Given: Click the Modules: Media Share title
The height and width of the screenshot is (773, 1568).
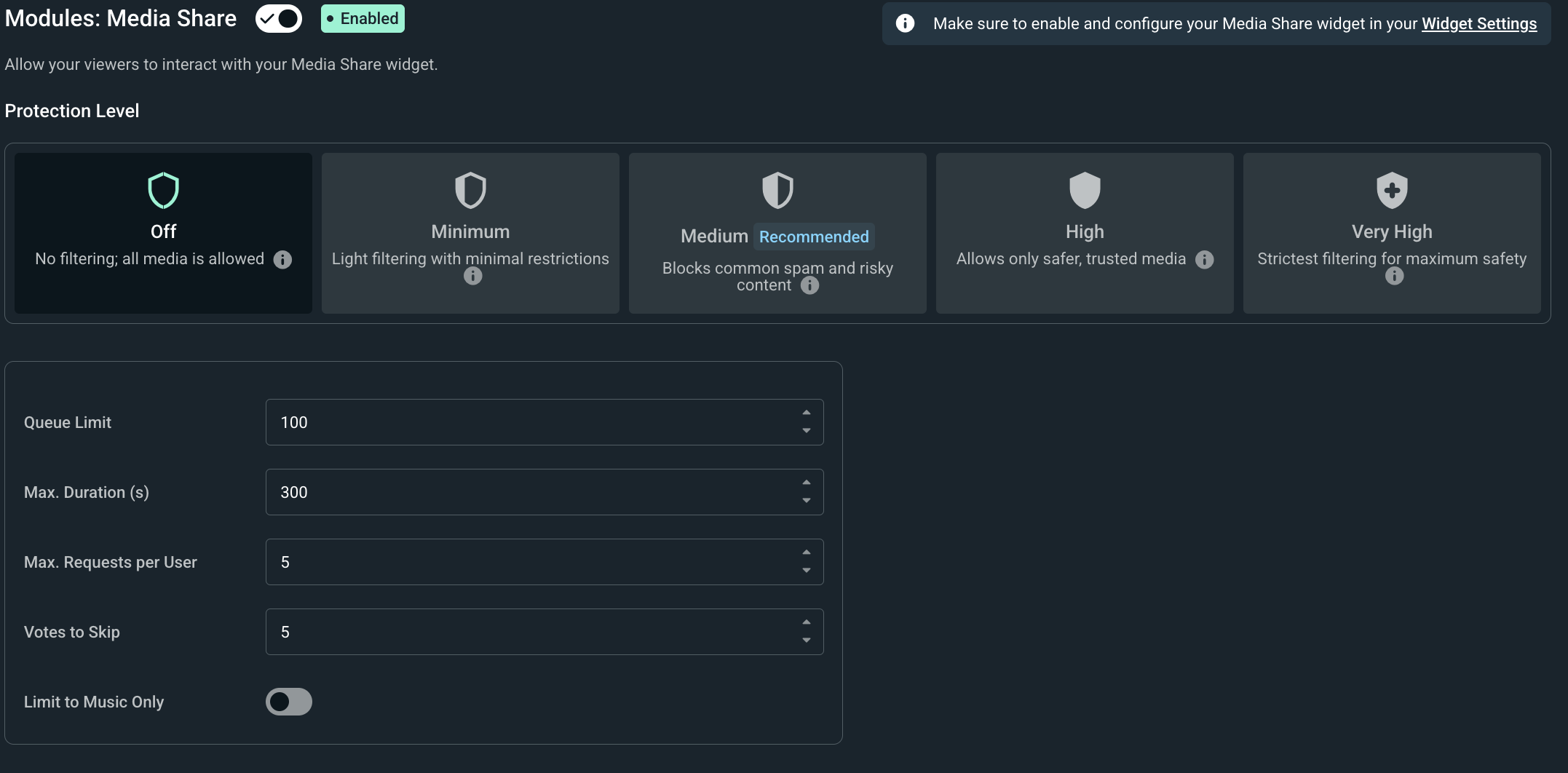Looking at the screenshot, I should click(121, 18).
